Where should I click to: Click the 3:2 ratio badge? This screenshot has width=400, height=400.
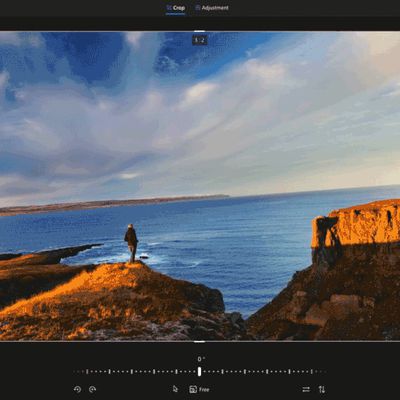tap(200, 40)
